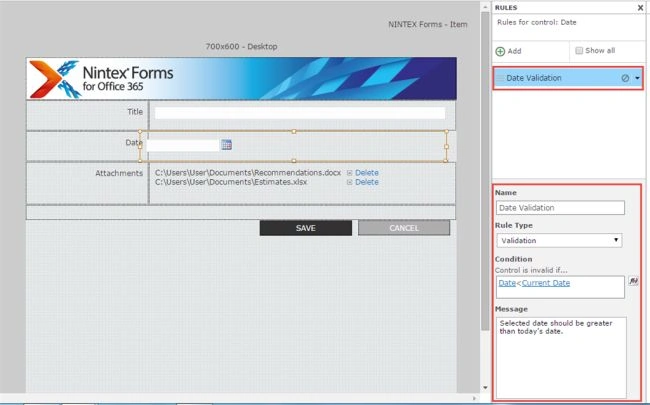Toggle the Show all checkbox
The width and height of the screenshot is (650, 405).
pyautogui.click(x=579, y=51)
